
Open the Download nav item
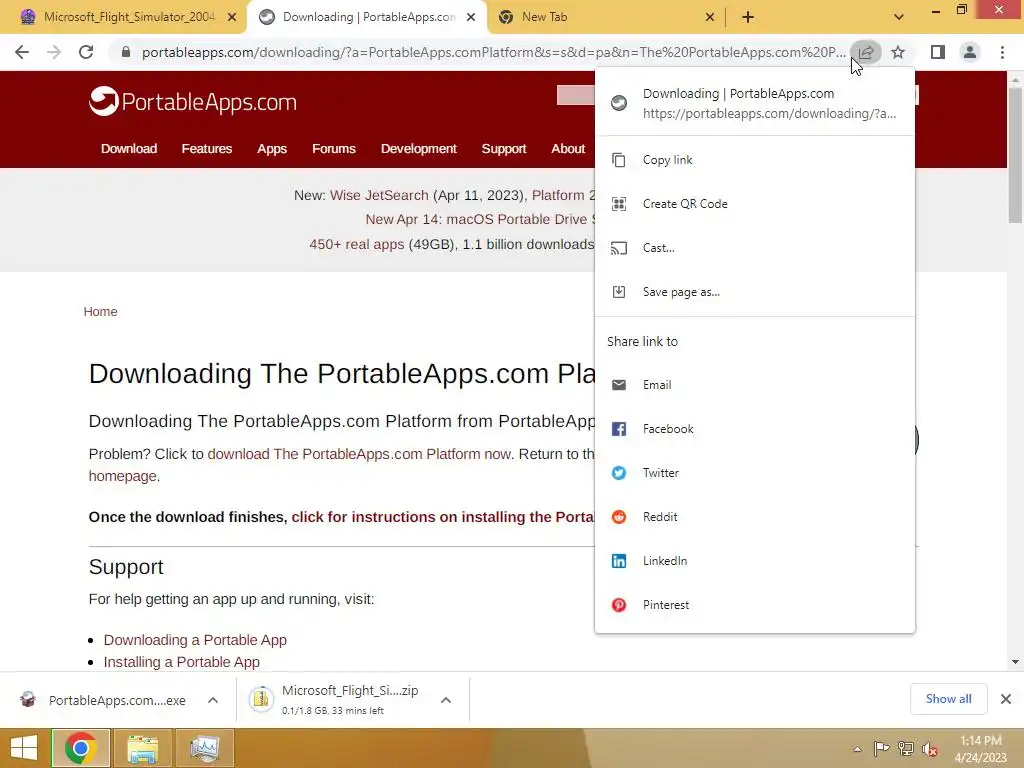pyautogui.click(x=129, y=149)
